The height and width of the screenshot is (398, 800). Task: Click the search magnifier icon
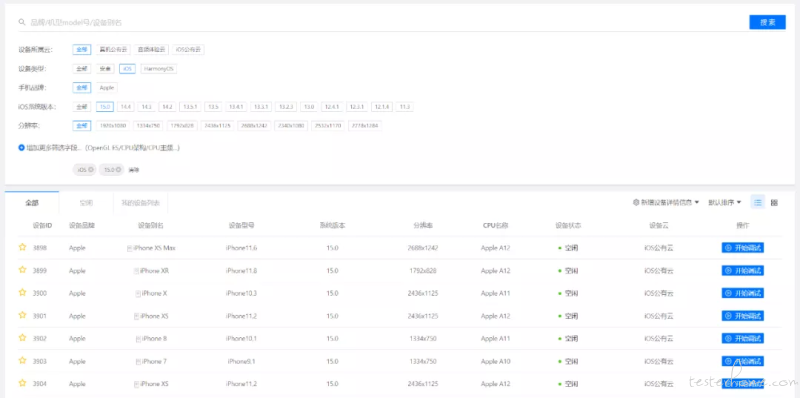(x=21, y=22)
